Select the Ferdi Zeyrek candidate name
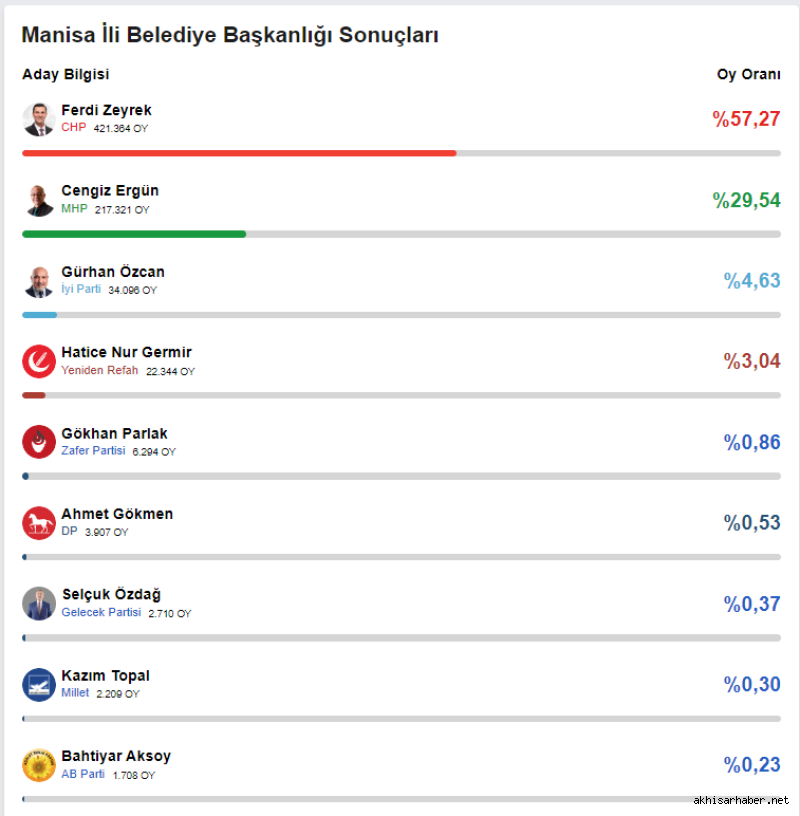 point(106,110)
